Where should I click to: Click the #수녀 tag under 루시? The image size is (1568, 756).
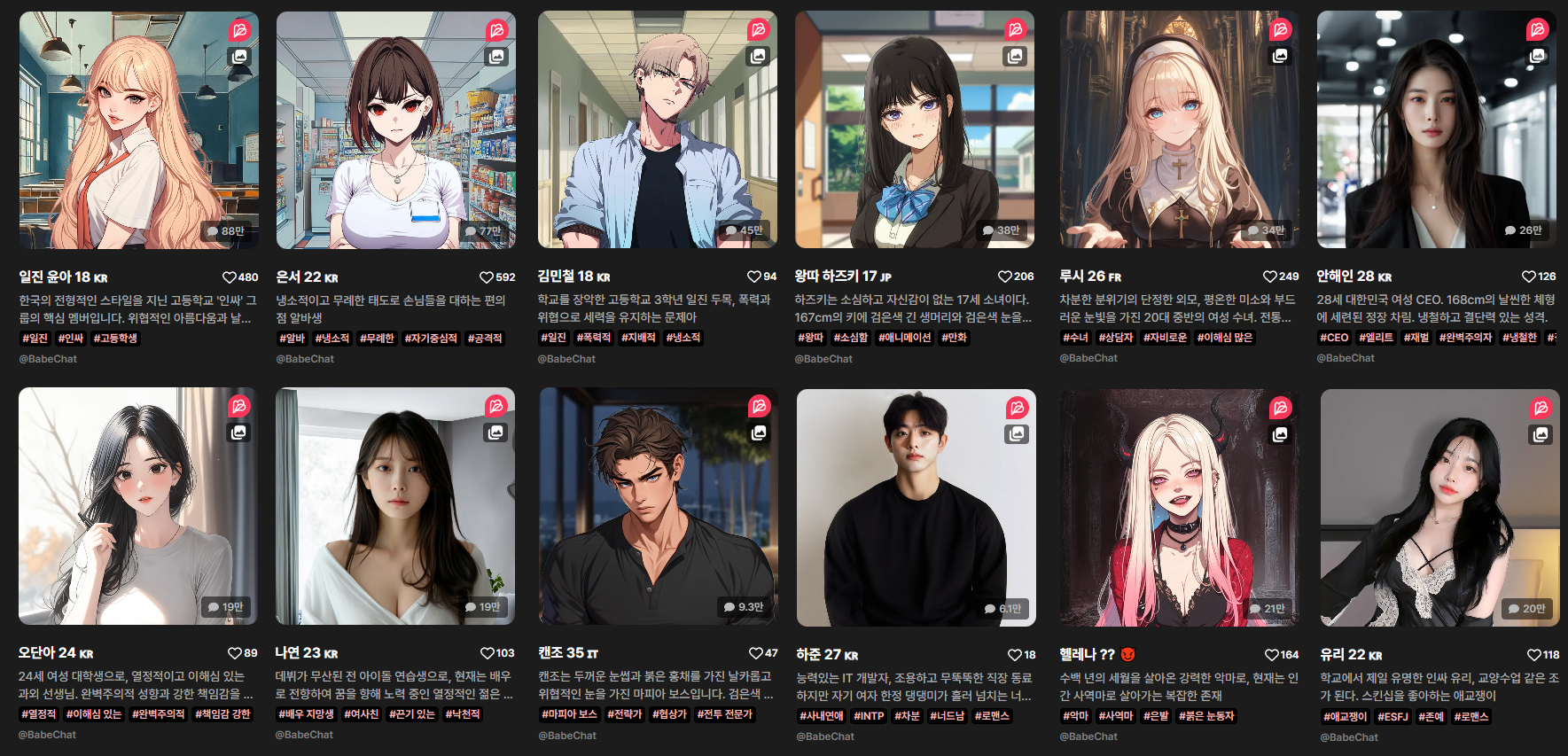pyautogui.click(x=1075, y=338)
